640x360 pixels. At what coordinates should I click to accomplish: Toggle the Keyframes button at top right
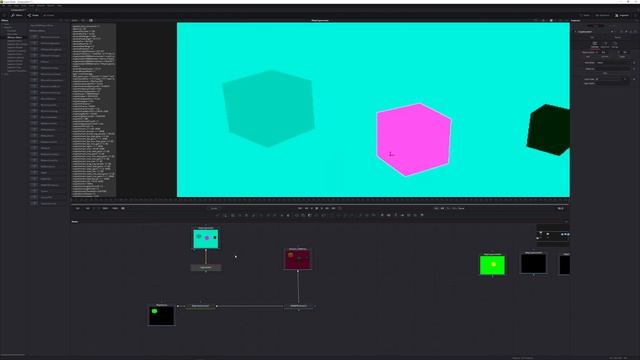602,15
